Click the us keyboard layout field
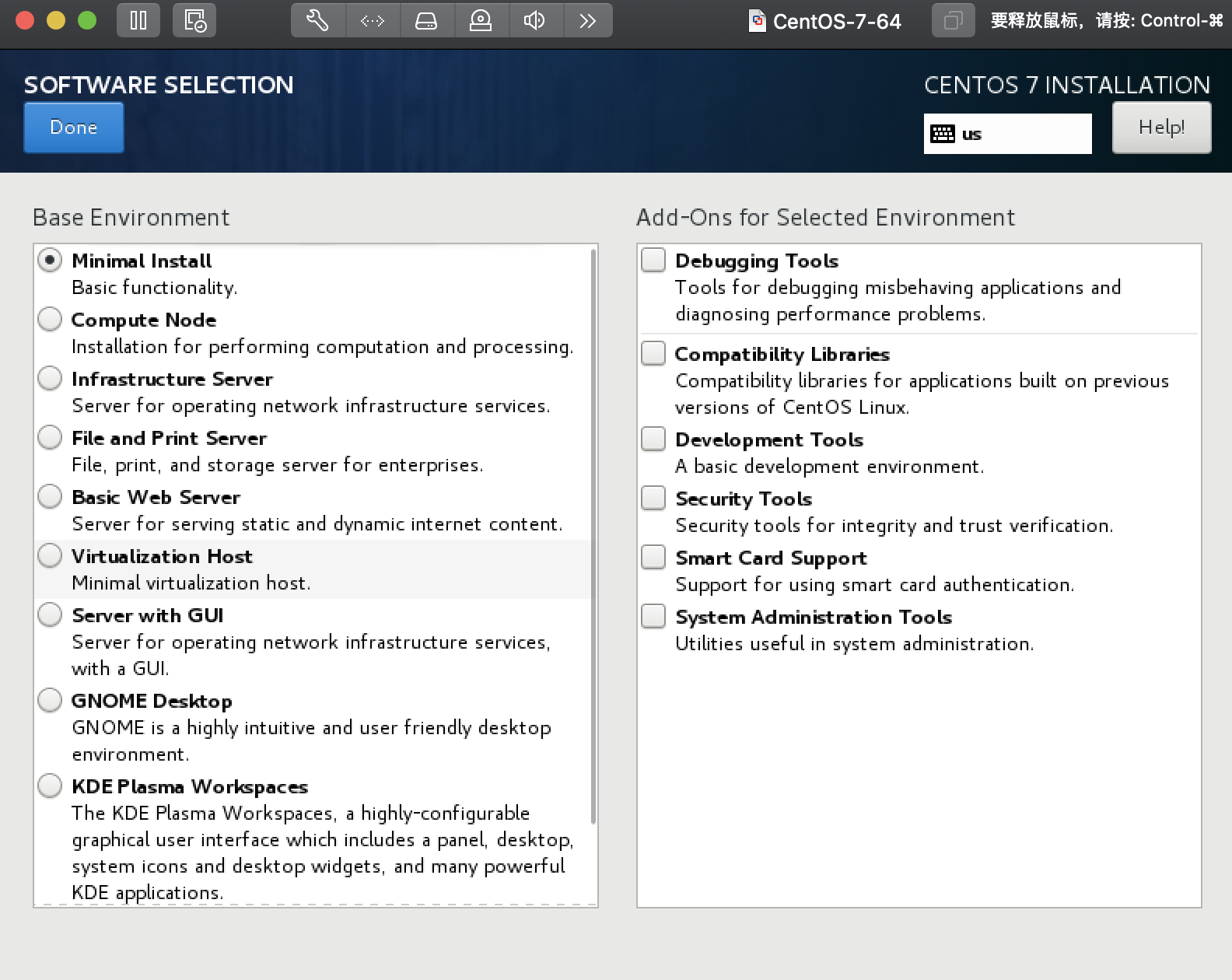Viewport: 1232px width, 980px height. [x=1007, y=134]
